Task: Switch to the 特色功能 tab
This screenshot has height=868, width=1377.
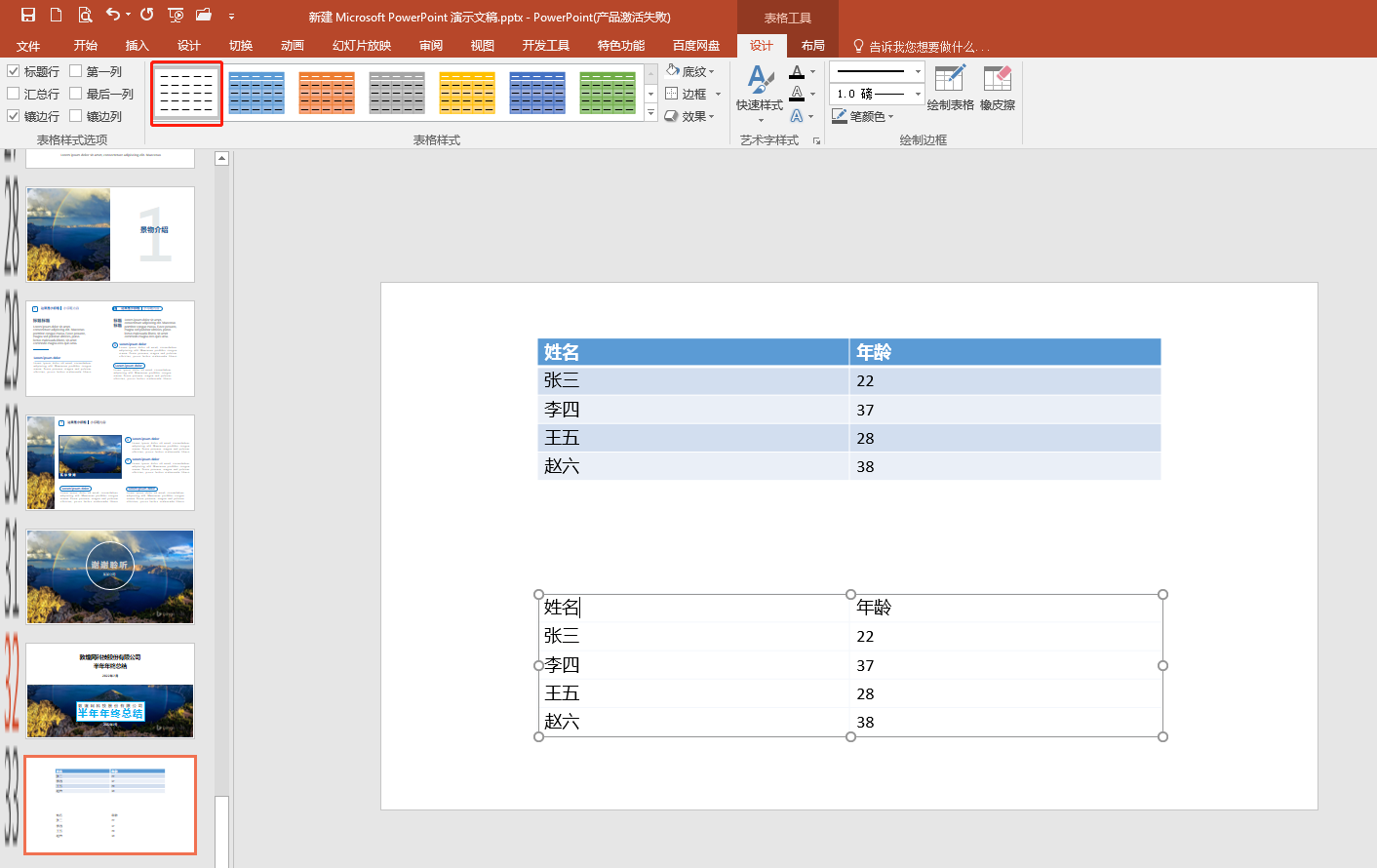Action: point(621,46)
